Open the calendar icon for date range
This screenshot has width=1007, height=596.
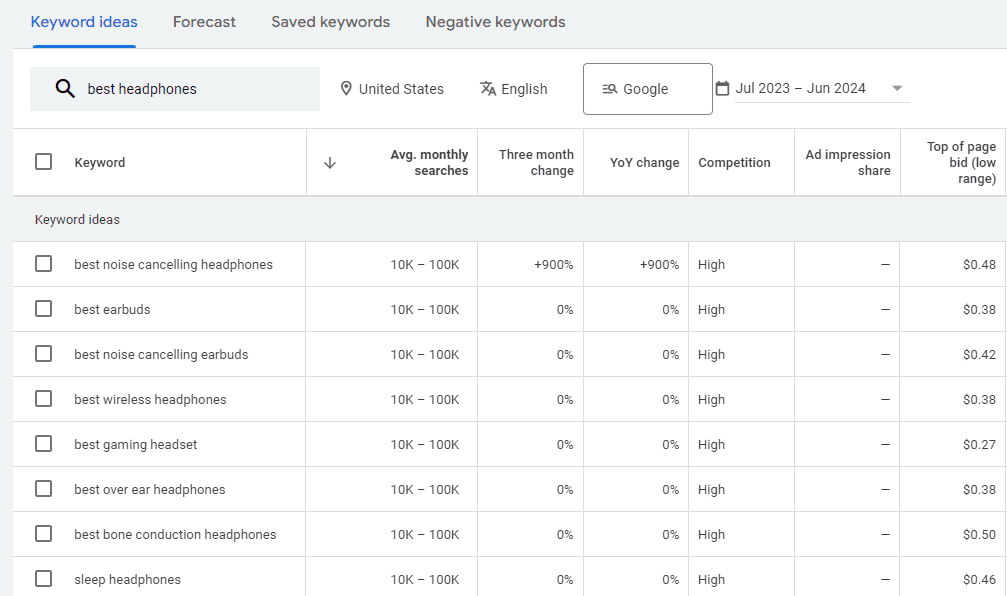(x=733, y=88)
